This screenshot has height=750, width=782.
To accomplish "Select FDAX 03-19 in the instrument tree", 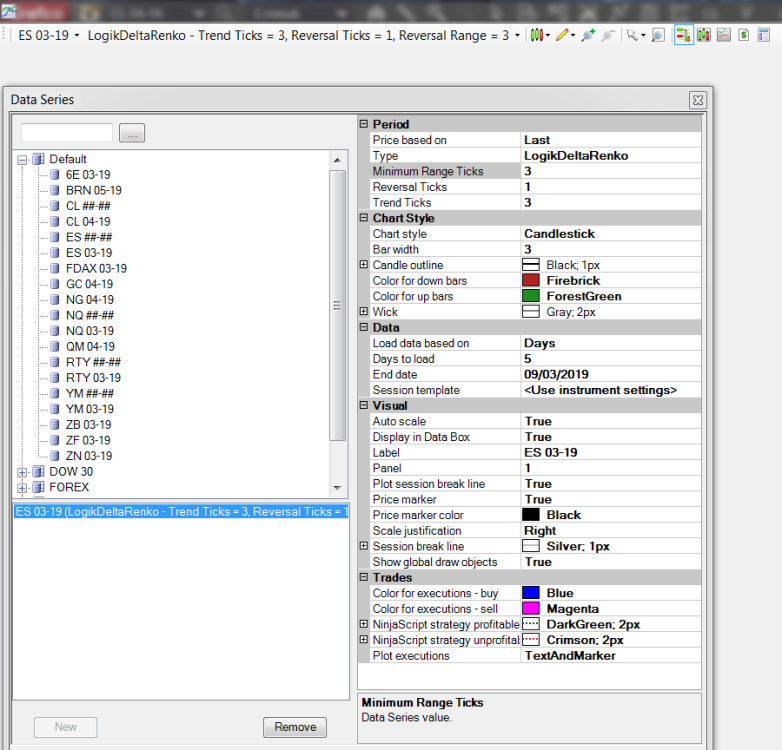I will (95, 268).
